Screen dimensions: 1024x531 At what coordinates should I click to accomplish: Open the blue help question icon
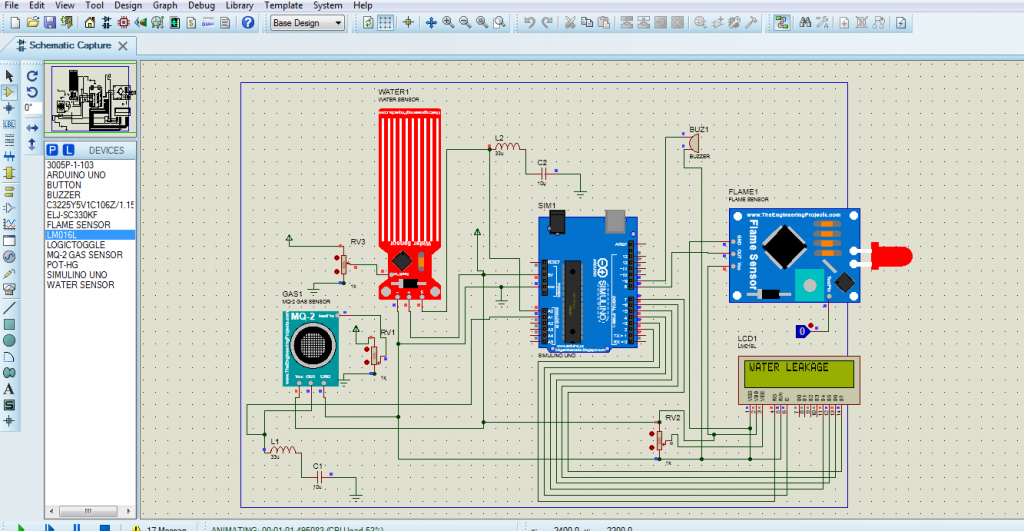pyautogui.click(x=248, y=23)
